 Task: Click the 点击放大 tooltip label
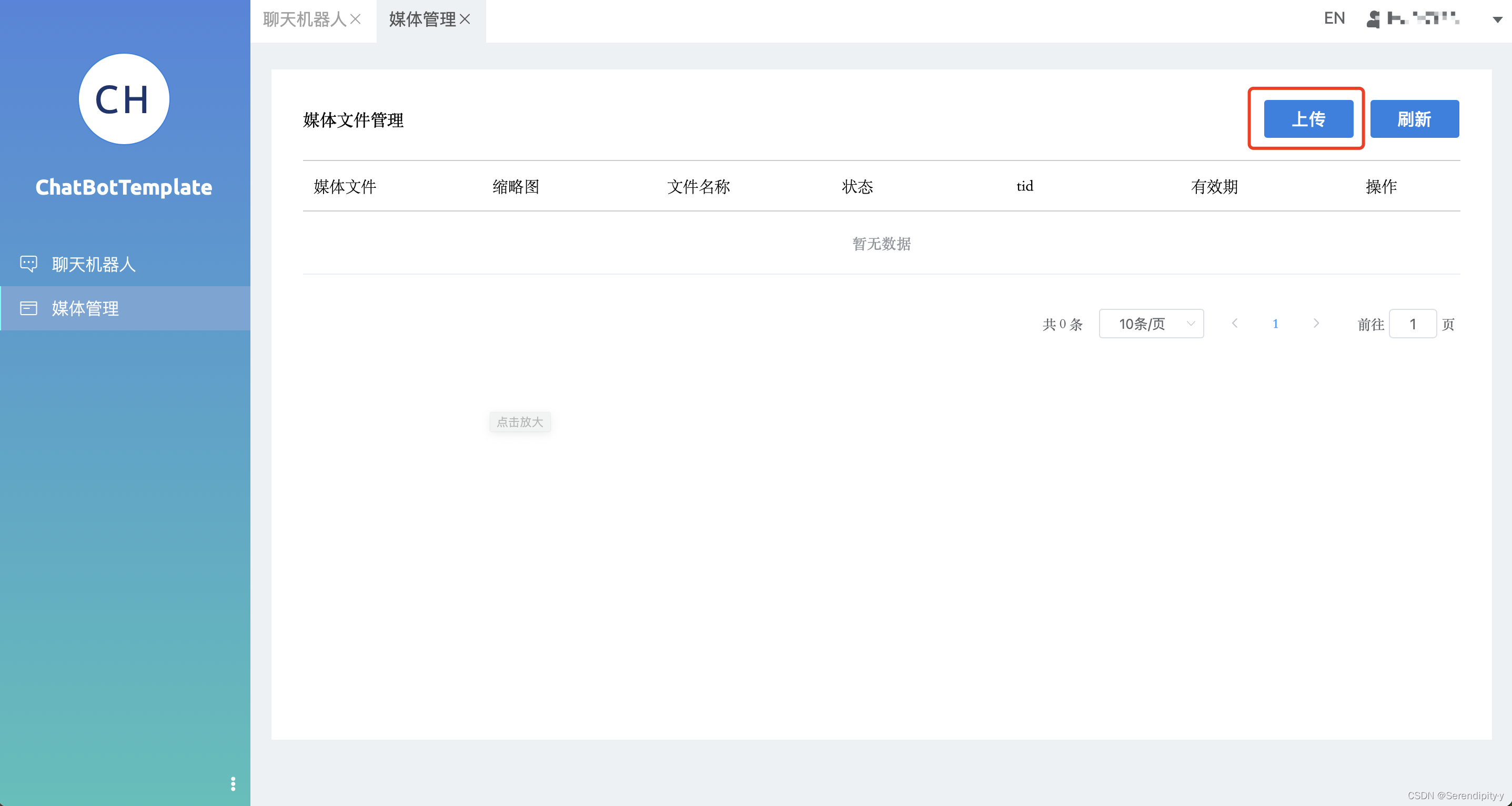pyautogui.click(x=520, y=421)
